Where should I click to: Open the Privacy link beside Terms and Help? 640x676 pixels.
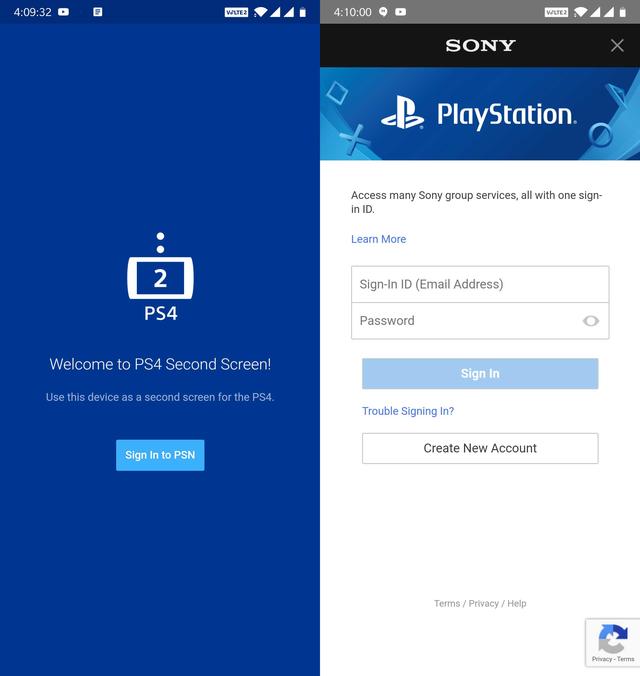[x=483, y=603]
